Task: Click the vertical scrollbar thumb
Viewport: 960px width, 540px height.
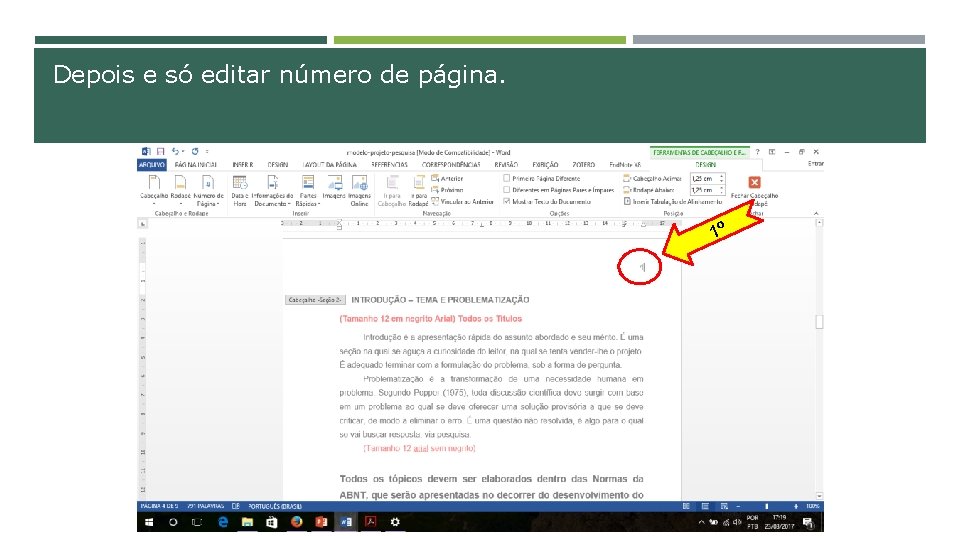Action: click(820, 321)
